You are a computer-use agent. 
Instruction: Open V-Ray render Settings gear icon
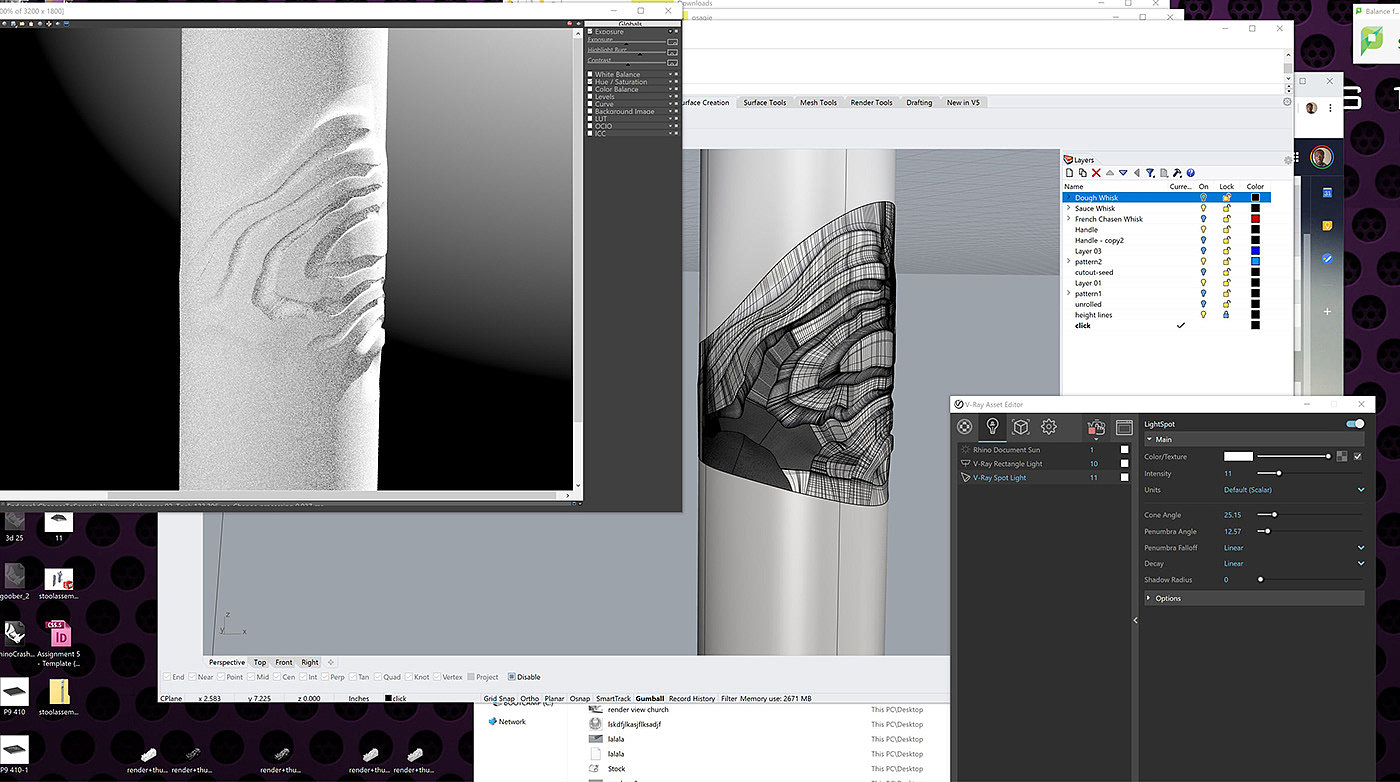pos(1048,427)
